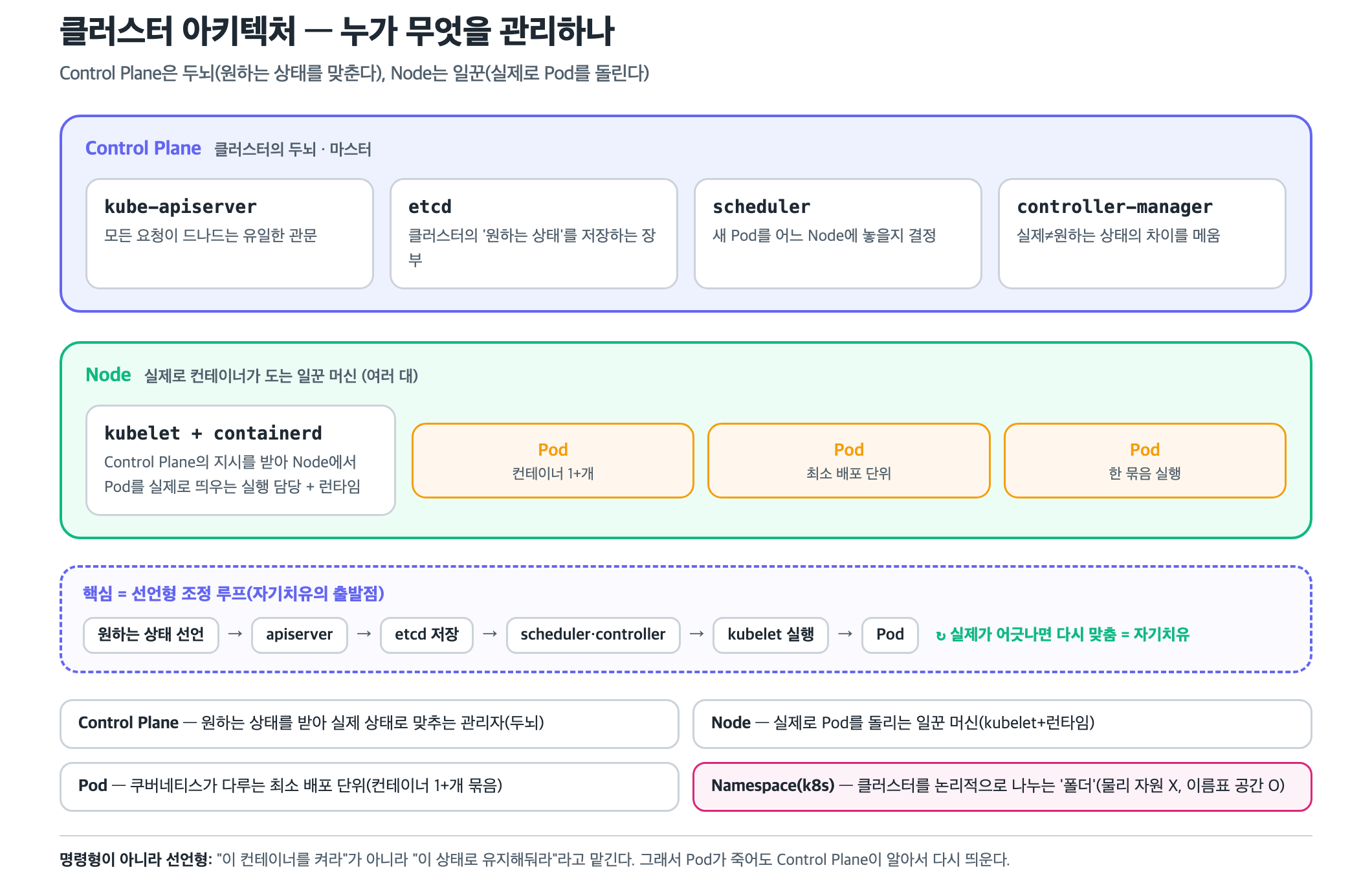
Task: Select the controller-manager card
Action: 1142,234
